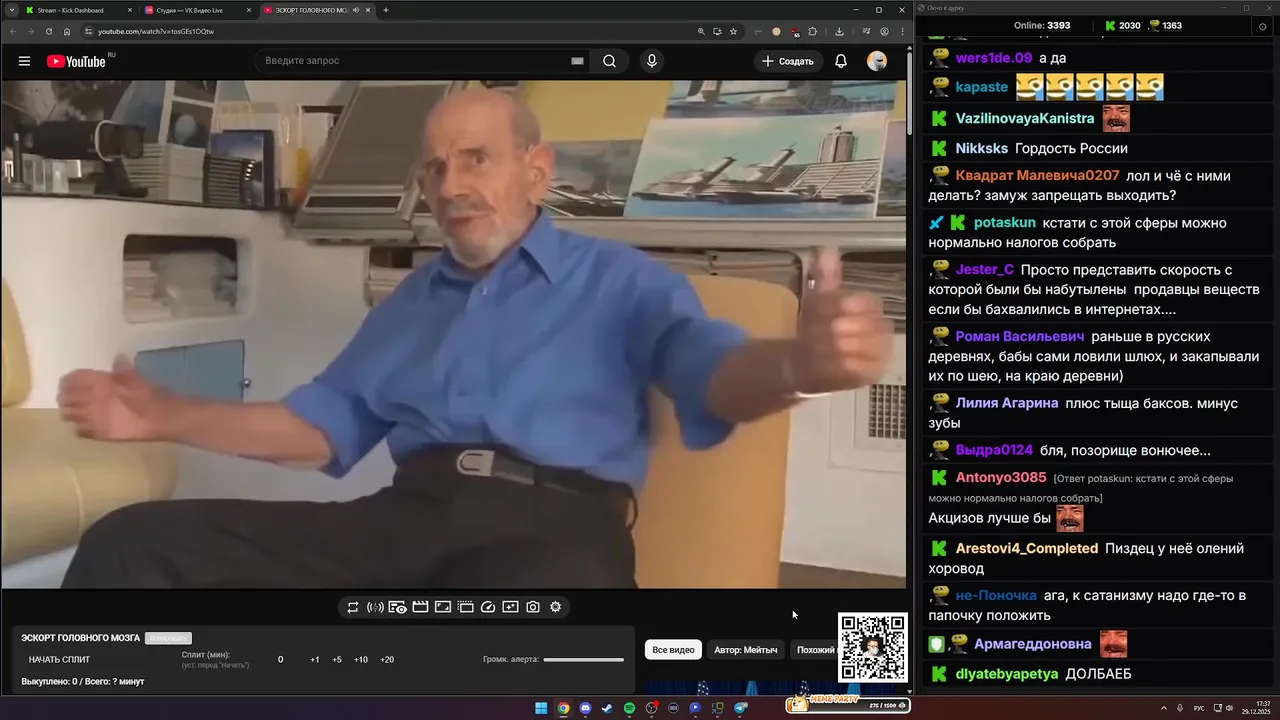This screenshot has height=720, width=1280.
Task: Open the browser home page button
Action: 67,31
